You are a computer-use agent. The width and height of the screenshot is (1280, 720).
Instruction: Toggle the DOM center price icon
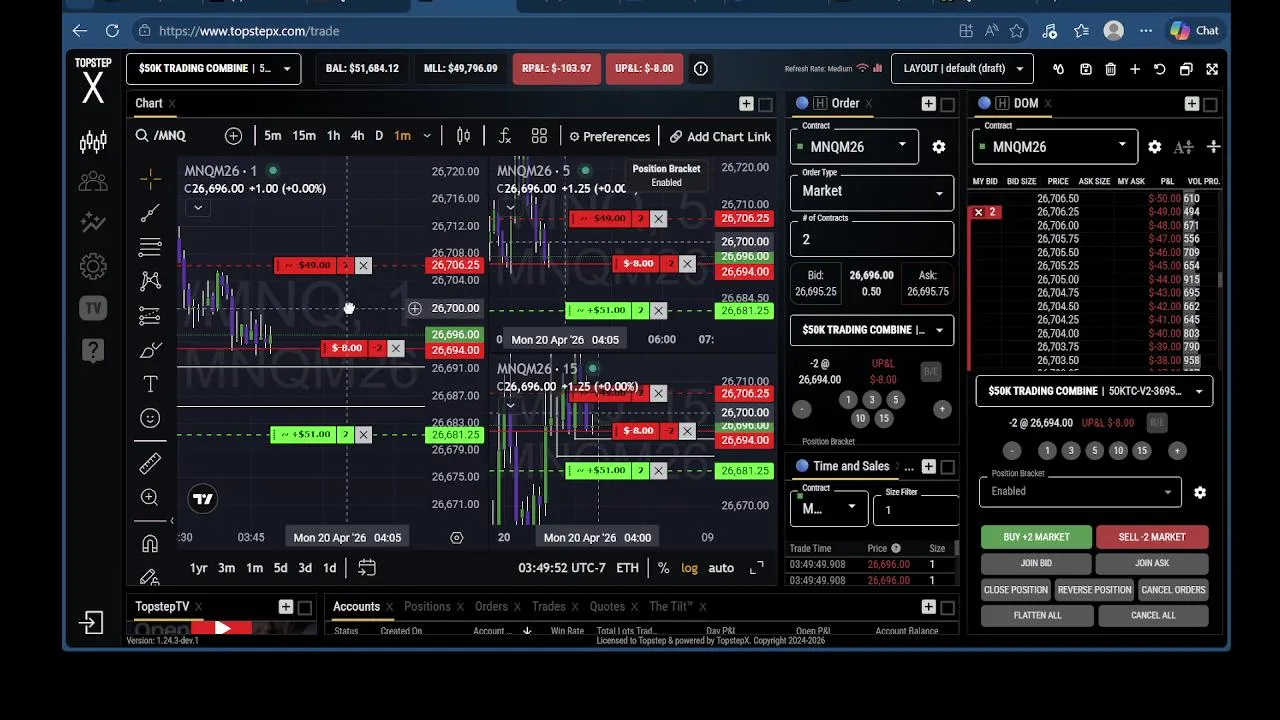[1213, 147]
